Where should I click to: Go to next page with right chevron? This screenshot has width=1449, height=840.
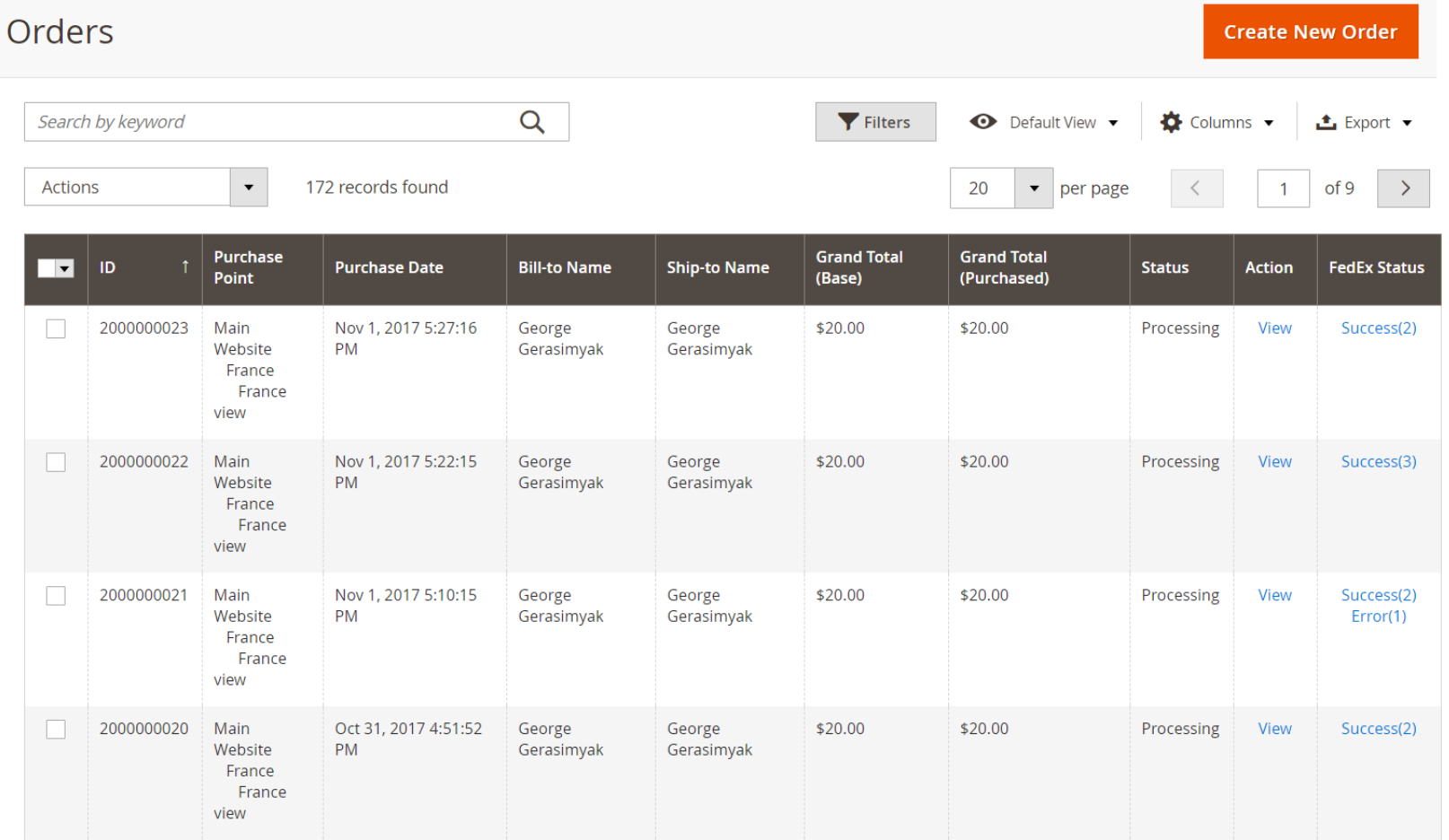(x=1403, y=188)
